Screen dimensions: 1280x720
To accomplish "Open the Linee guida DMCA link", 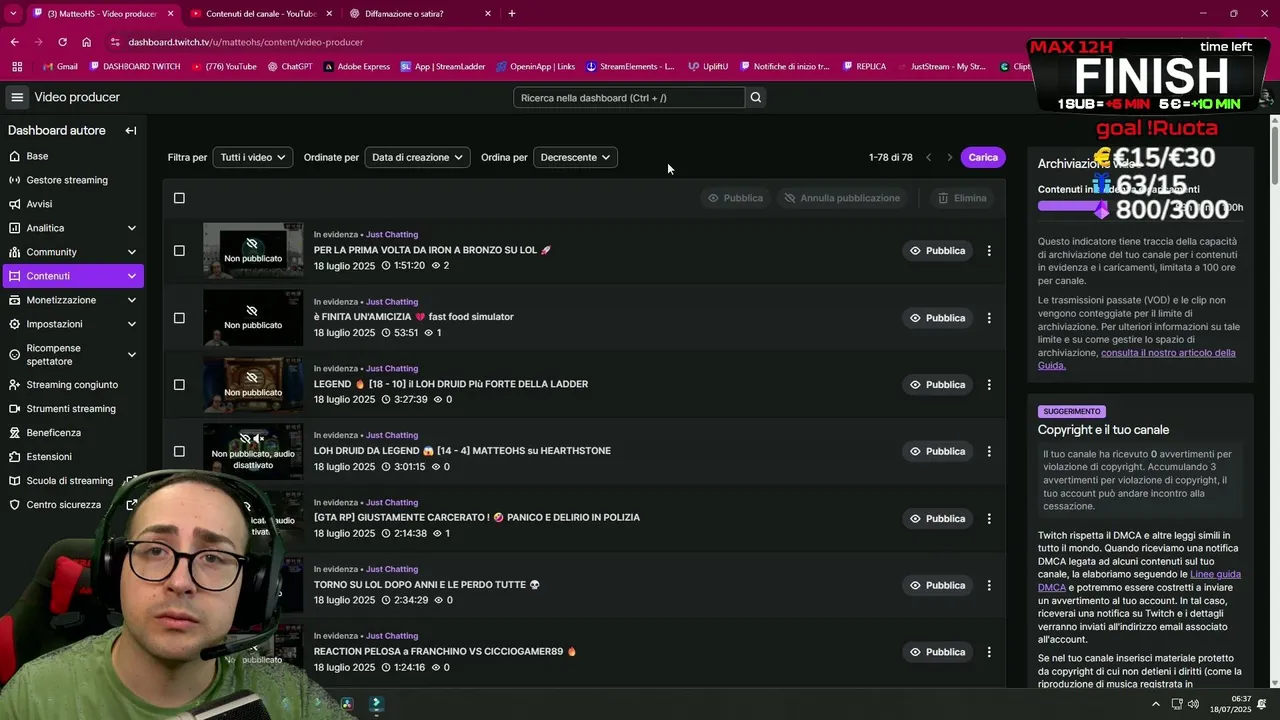I will tap(1139, 581).
